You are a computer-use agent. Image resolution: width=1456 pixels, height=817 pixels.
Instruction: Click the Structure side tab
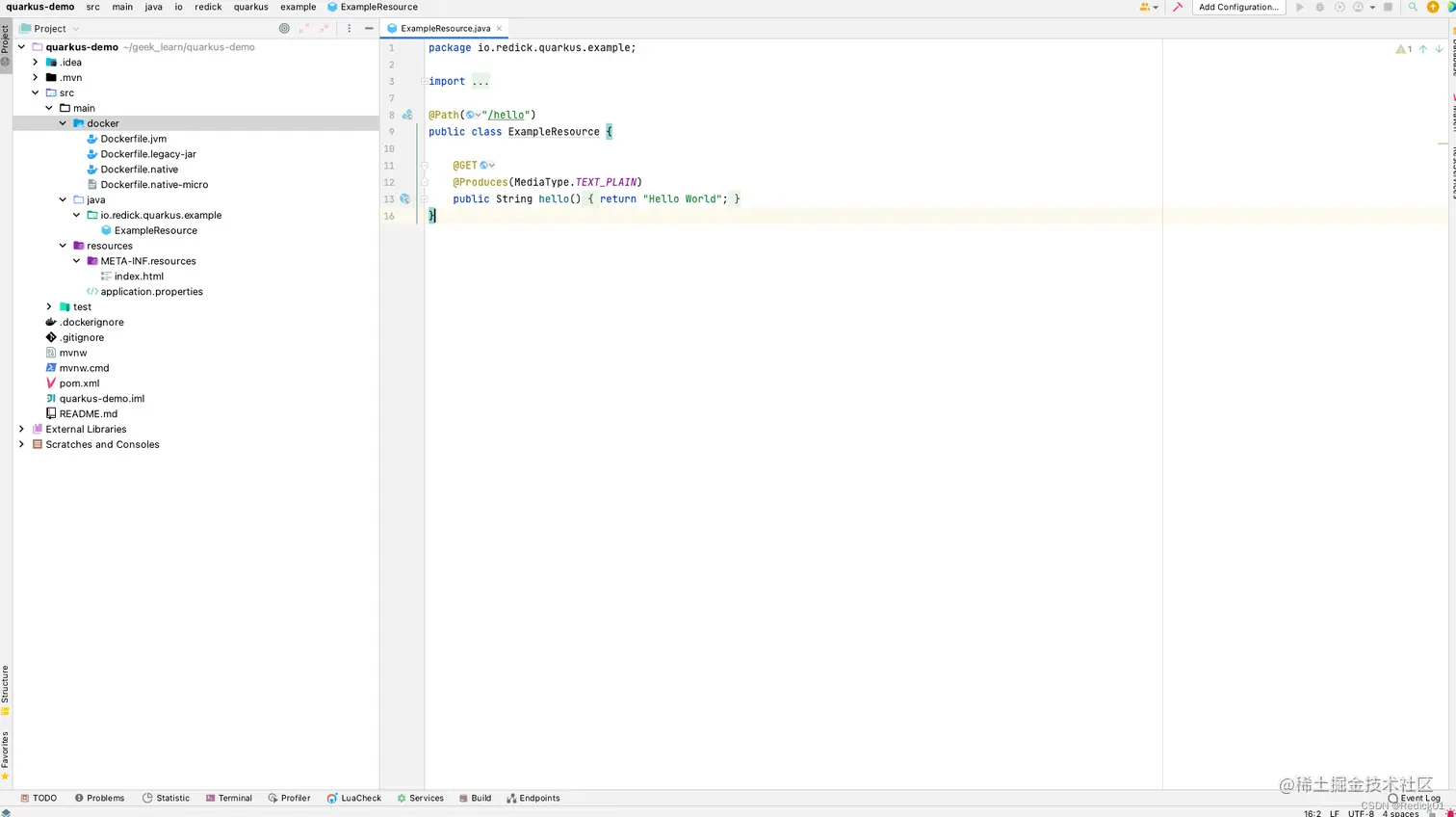[5, 690]
